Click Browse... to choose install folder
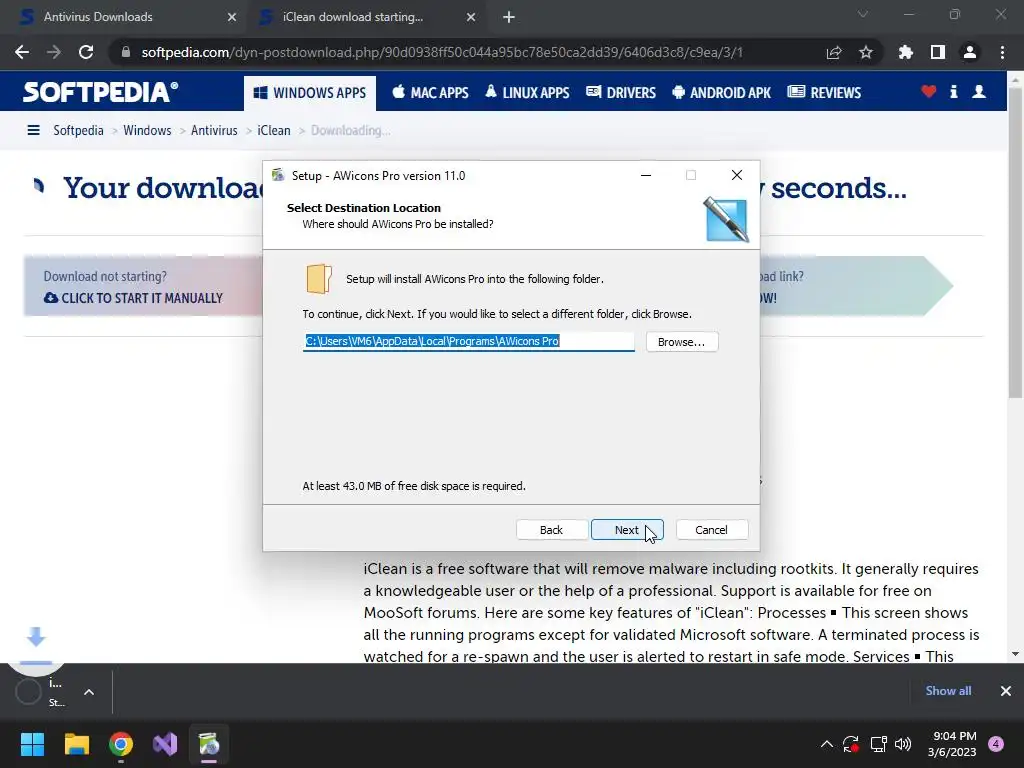The height and width of the screenshot is (768, 1024). 682,342
